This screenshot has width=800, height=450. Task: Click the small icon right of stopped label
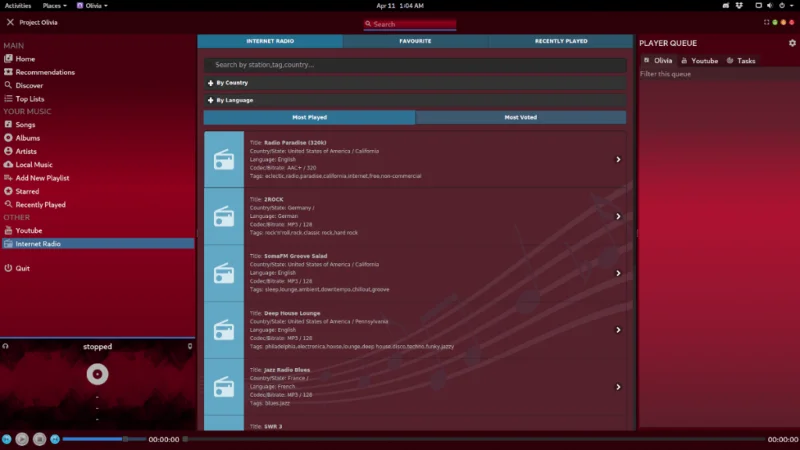190,346
